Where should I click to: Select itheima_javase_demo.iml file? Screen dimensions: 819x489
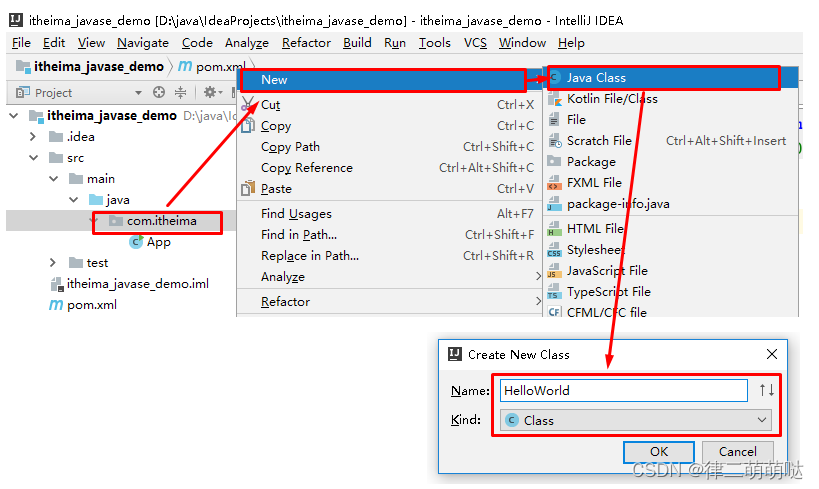[x=130, y=284]
